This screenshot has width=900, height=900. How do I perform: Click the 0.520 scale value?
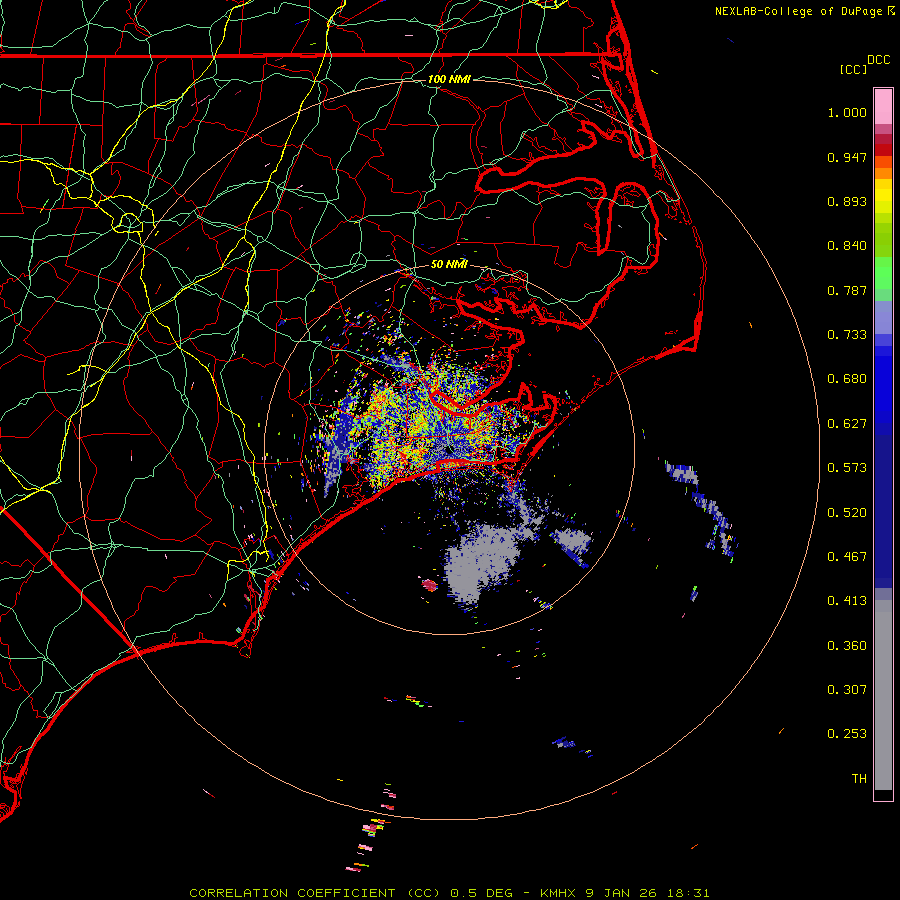click(x=847, y=513)
